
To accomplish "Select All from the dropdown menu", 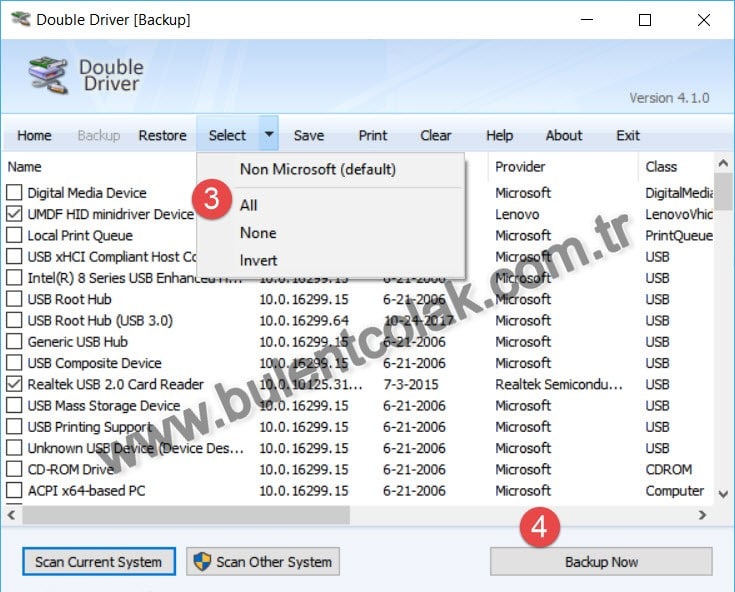I will pyautogui.click(x=249, y=205).
